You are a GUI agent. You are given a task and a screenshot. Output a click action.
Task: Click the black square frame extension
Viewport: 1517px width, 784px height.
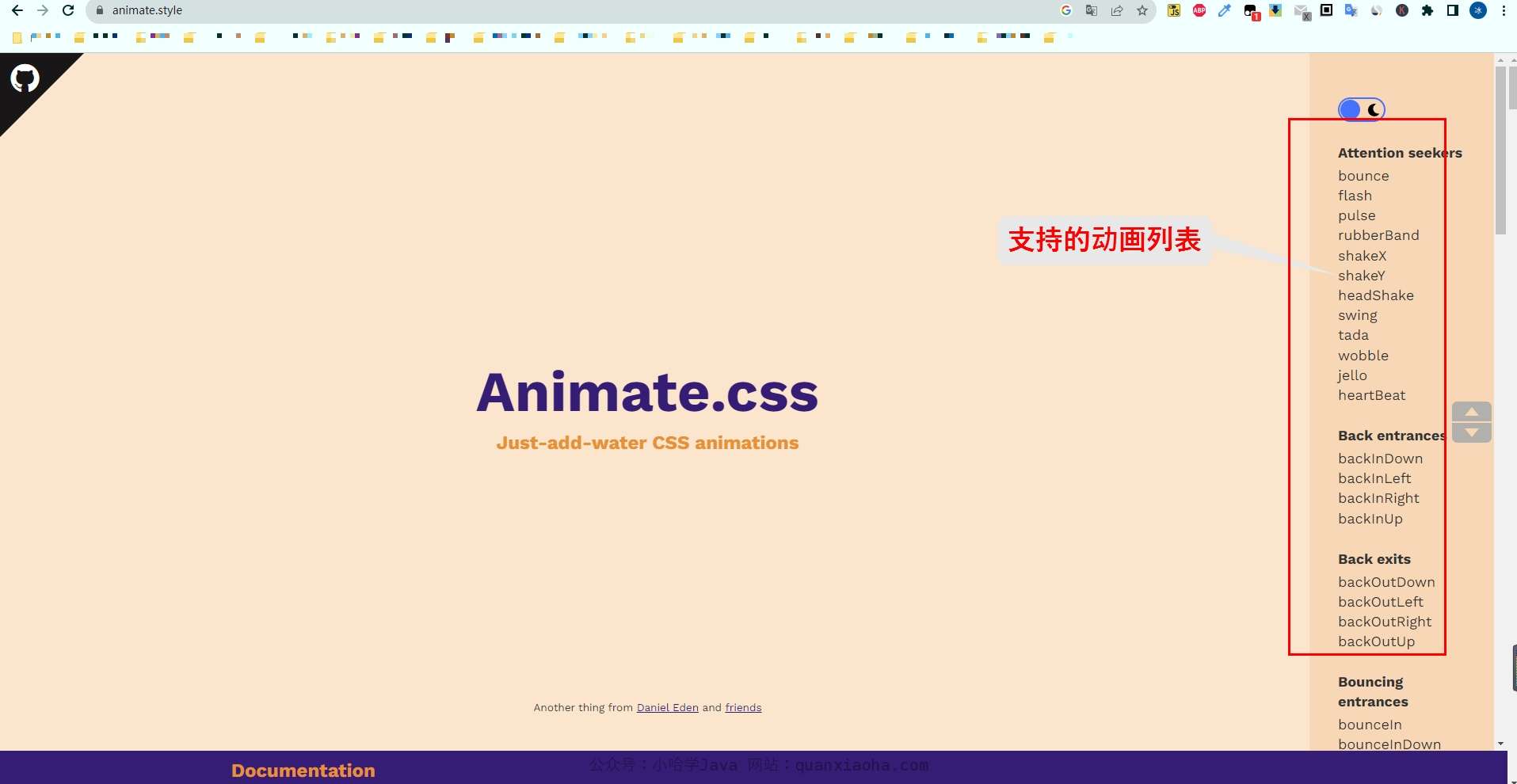click(1326, 10)
